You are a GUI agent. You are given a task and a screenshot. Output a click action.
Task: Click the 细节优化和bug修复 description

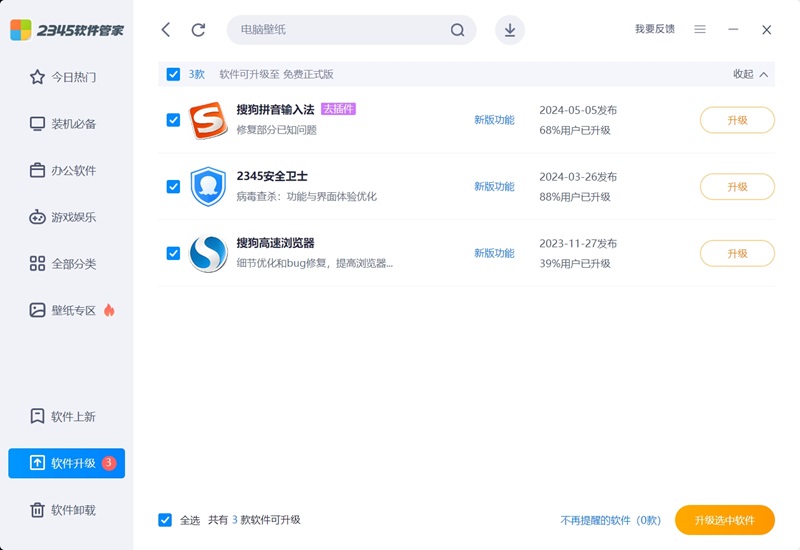tap(315, 263)
